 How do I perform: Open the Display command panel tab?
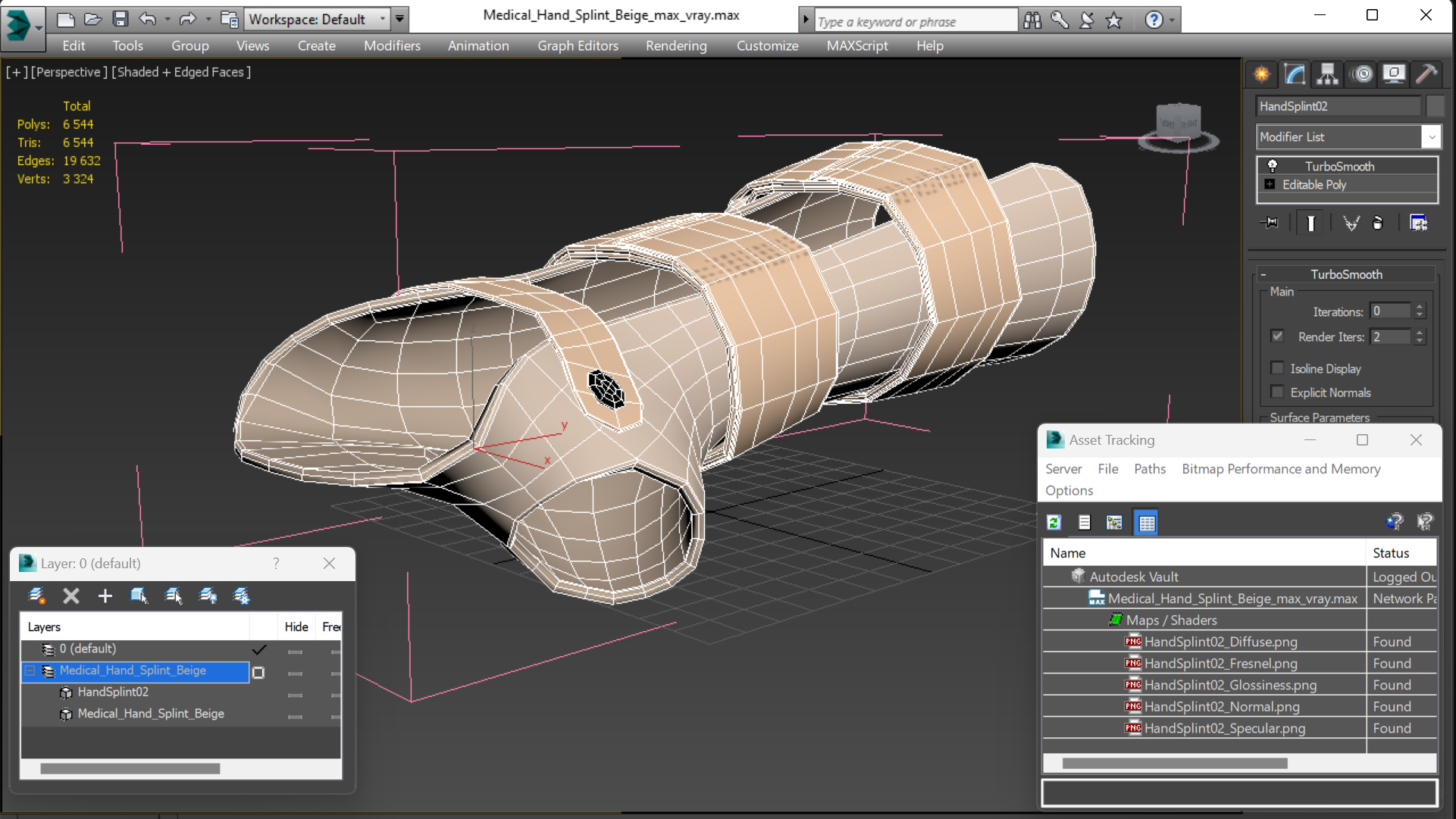[x=1393, y=73]
